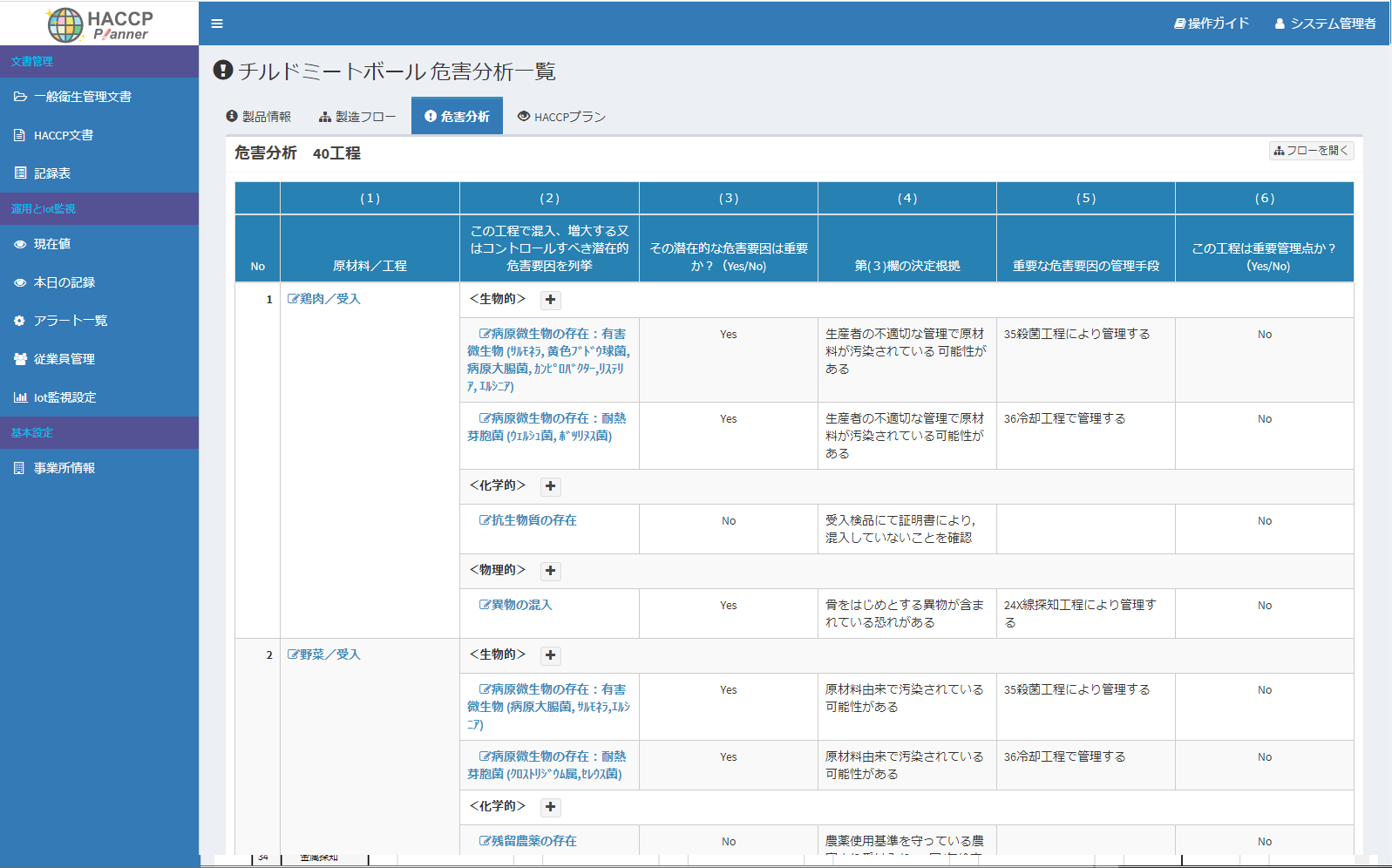
Task: Add biological hazard for 野菜／受入
Action: pos(550,655)
